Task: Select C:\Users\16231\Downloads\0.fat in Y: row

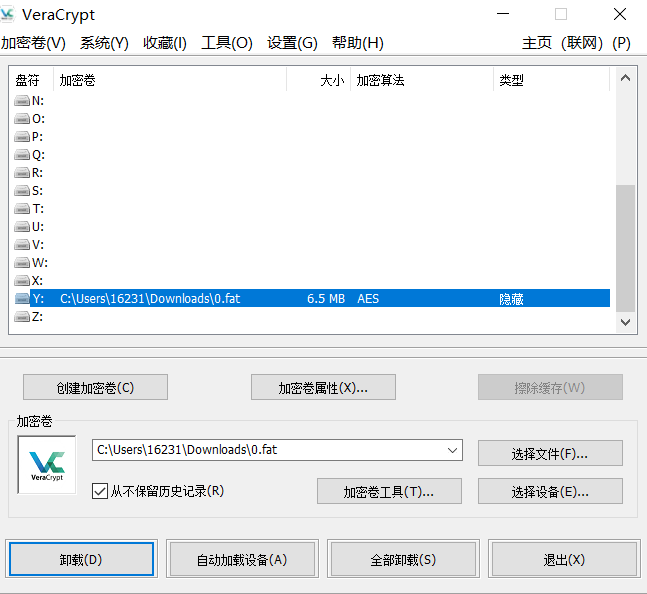Action: pyautogui.click(x=150, y=298)
